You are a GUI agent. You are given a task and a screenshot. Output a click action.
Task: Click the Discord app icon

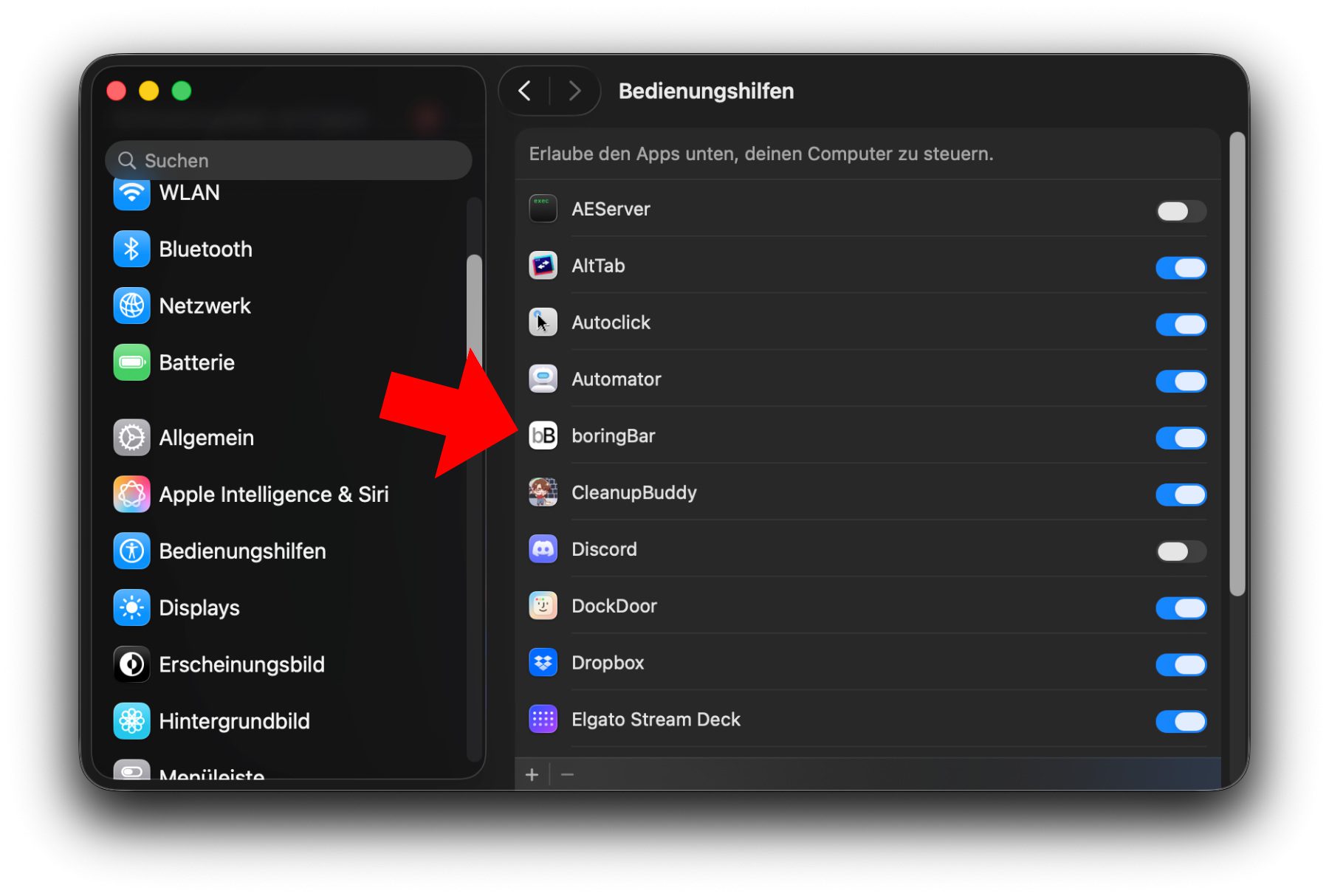click(x=543, y=549)
